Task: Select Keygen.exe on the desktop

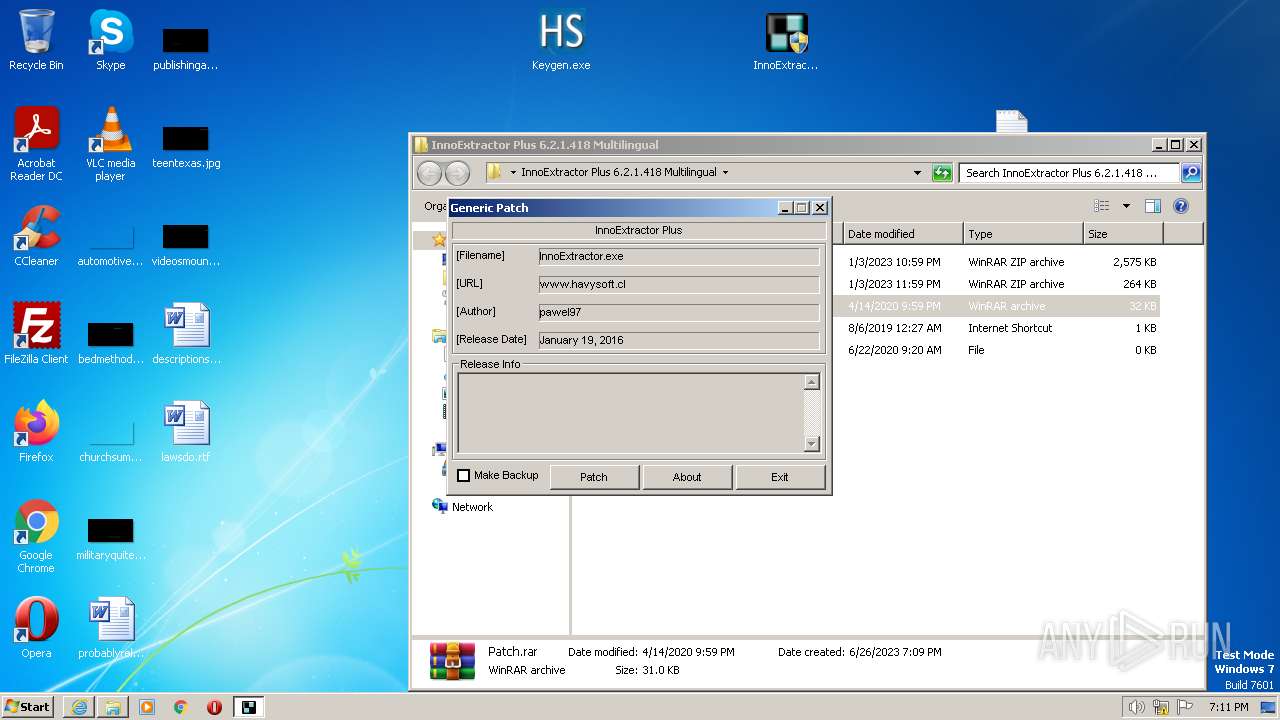Action: [561, 41]
